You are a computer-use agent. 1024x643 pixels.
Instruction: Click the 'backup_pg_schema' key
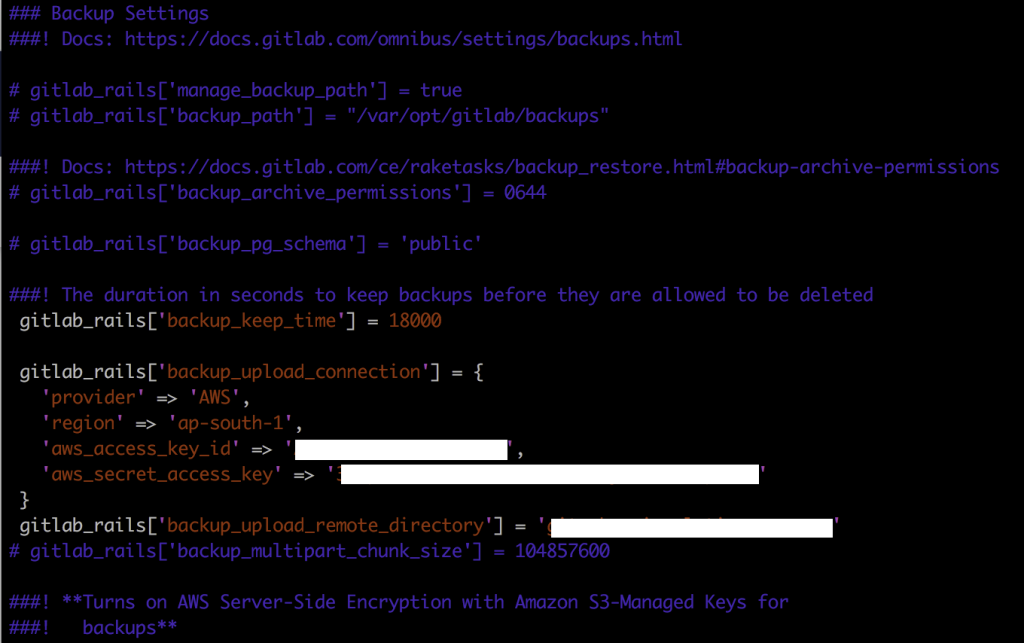[257, 243]
